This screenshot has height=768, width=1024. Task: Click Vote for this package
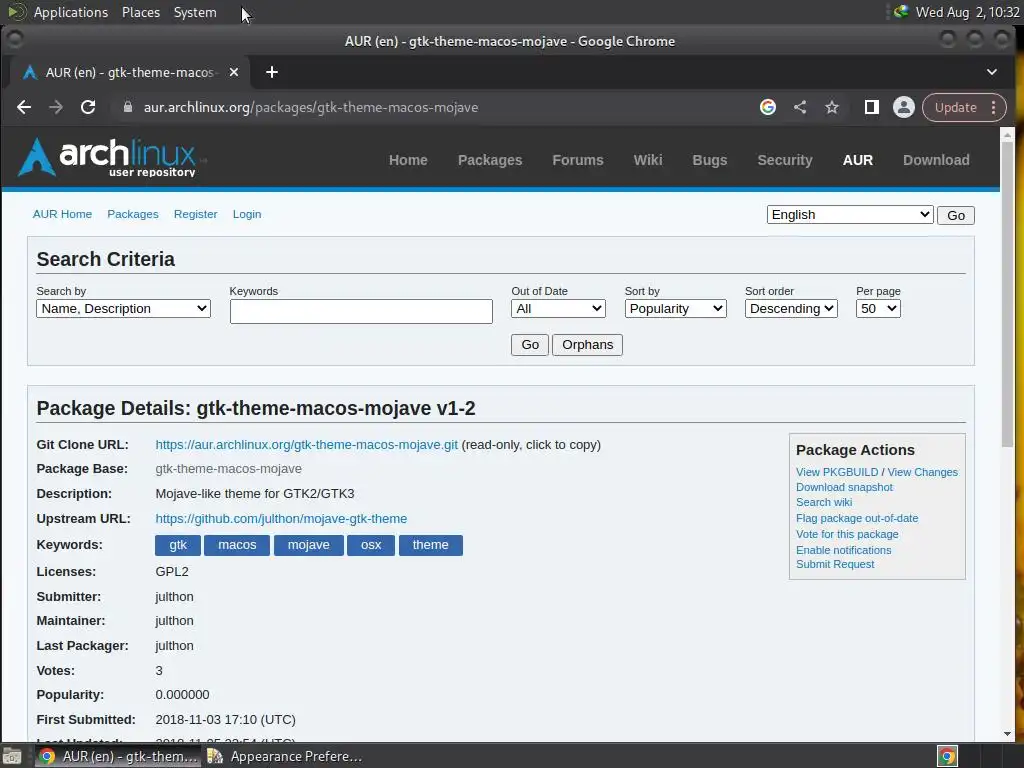[x=847, y=534]
